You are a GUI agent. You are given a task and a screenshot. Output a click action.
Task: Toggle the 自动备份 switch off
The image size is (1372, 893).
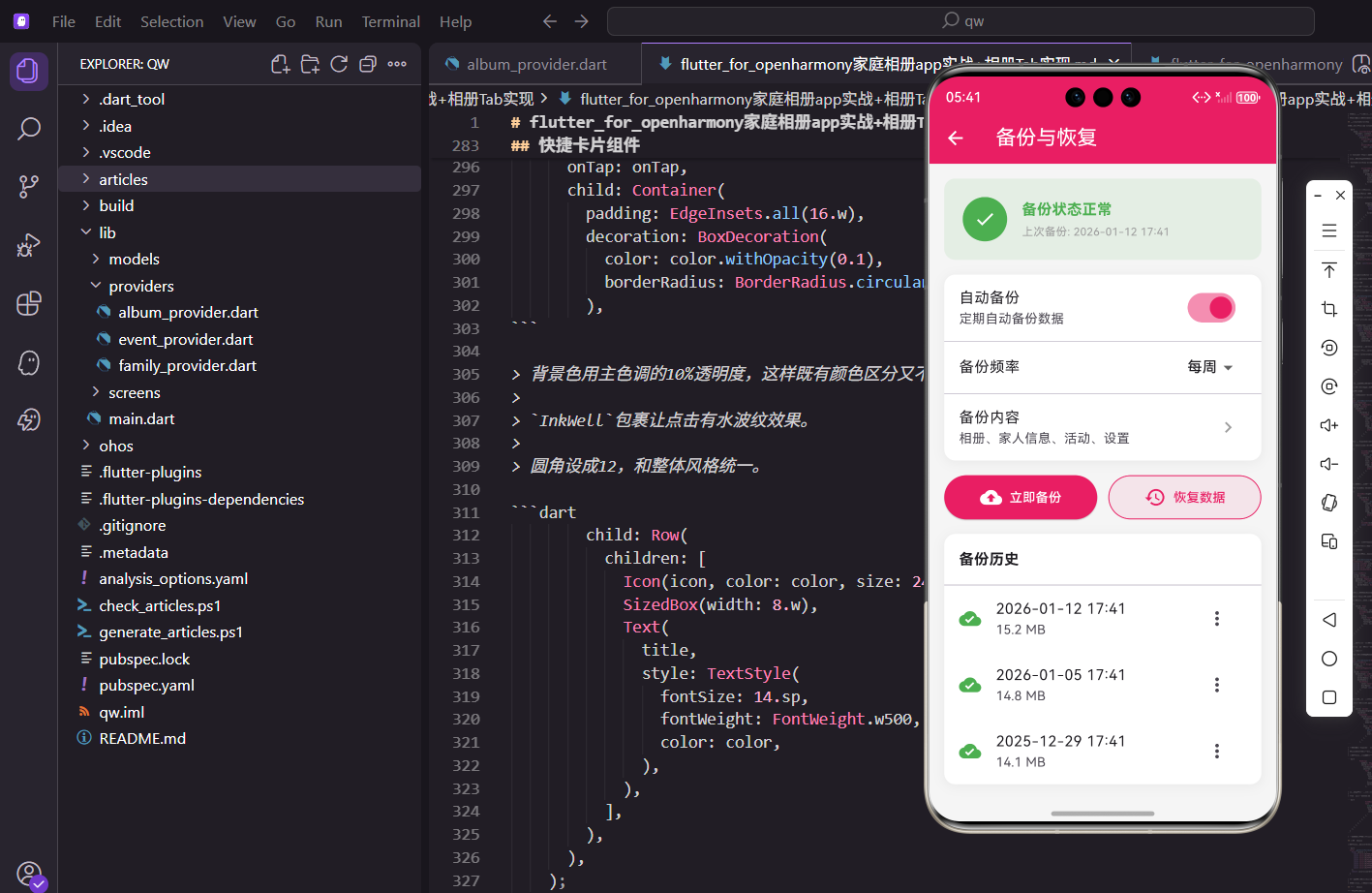[1211, 308]
